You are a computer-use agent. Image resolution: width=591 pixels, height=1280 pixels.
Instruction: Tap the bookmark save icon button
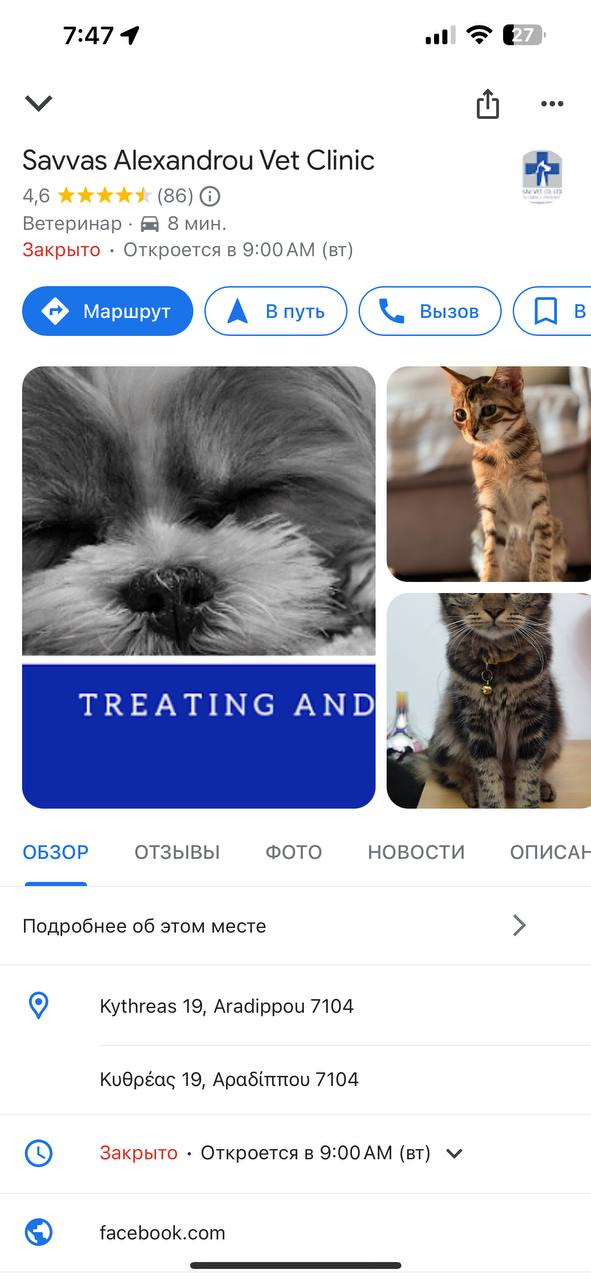(552, 311)
